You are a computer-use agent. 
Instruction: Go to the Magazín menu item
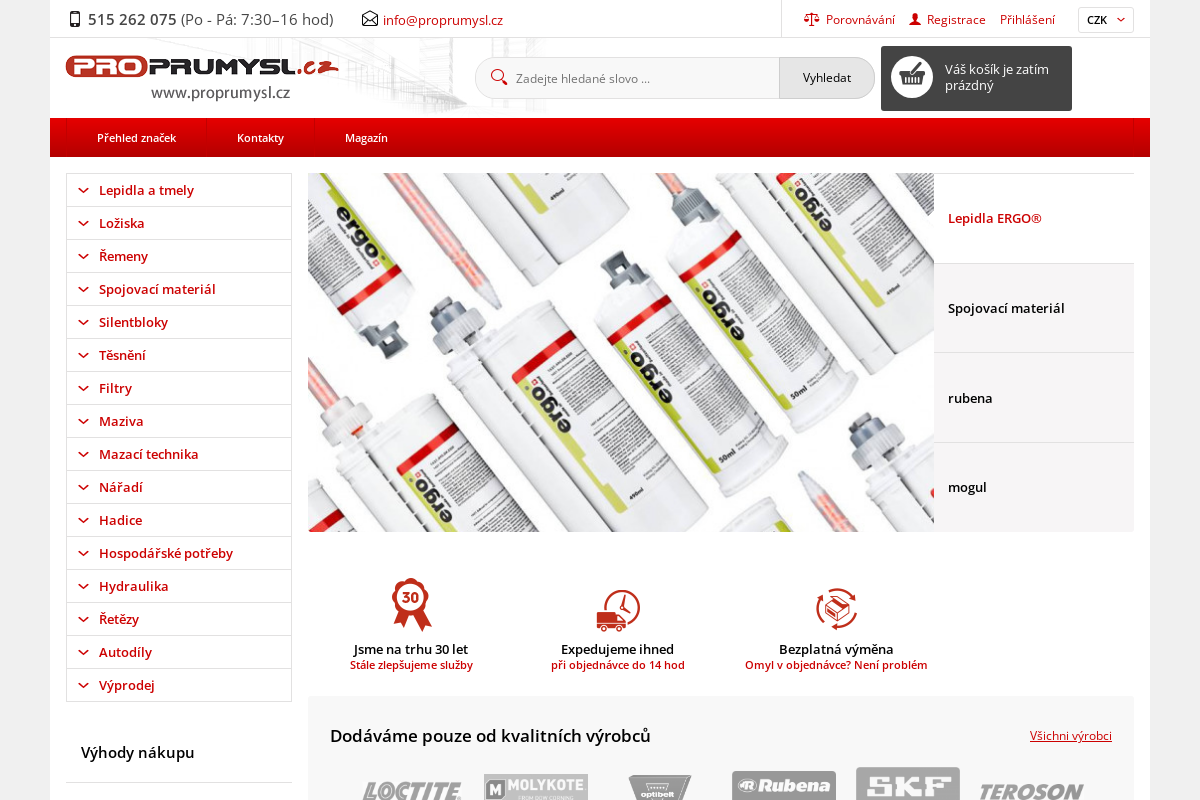click(366, 138)
